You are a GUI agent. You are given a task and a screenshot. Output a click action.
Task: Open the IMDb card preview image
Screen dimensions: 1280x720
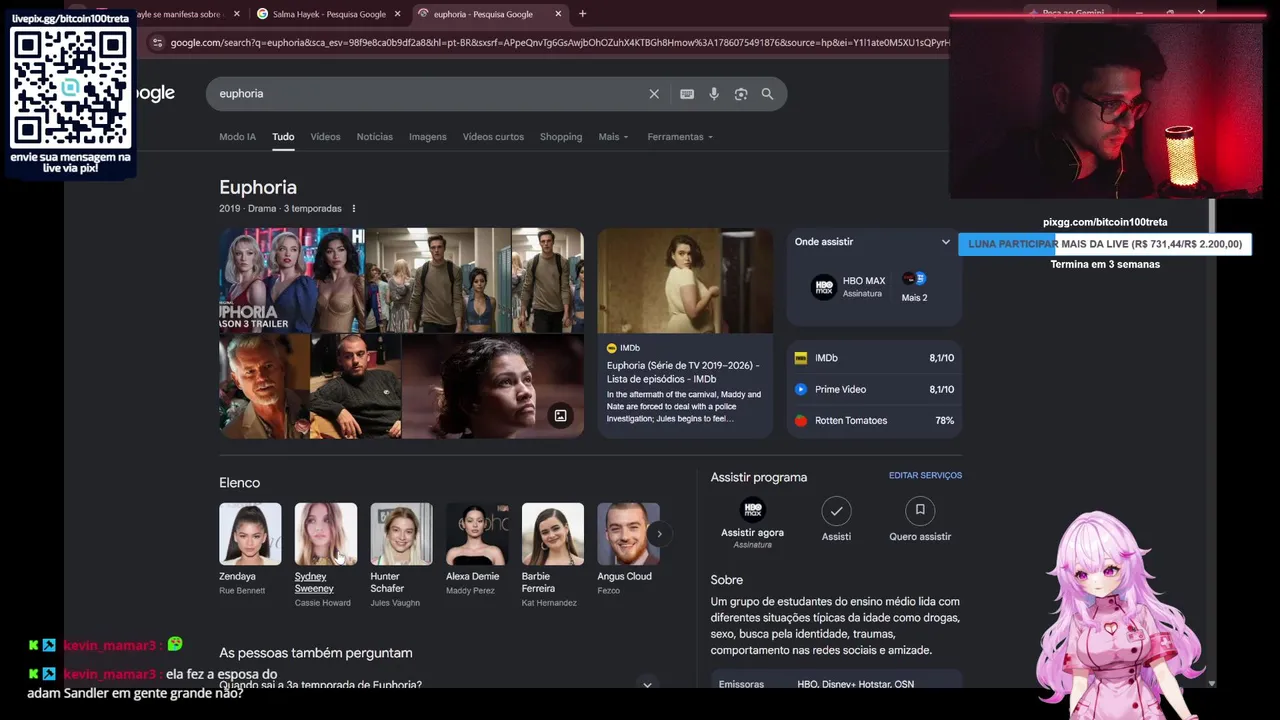point(685,281)
